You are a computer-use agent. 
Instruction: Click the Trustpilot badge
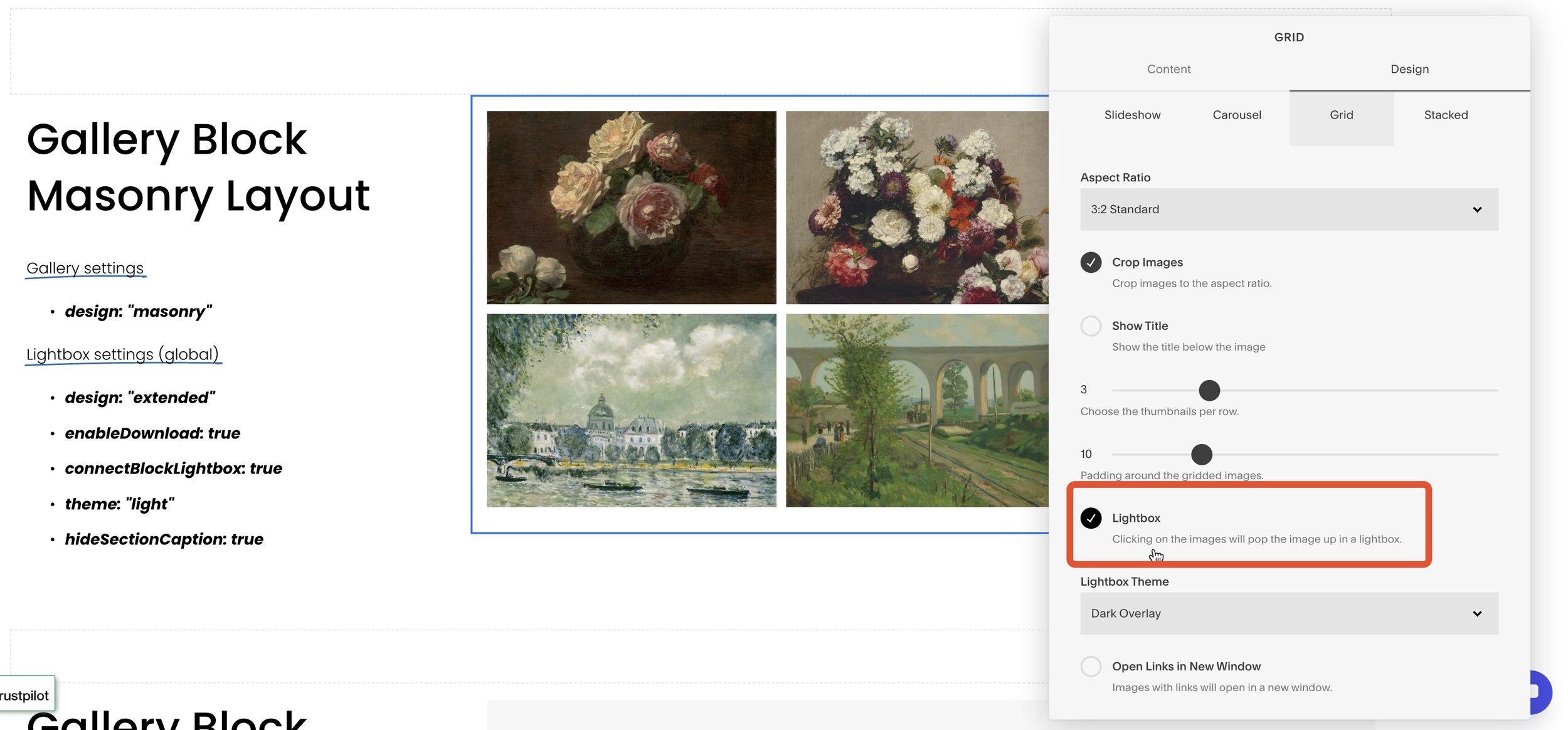point(25,695)
